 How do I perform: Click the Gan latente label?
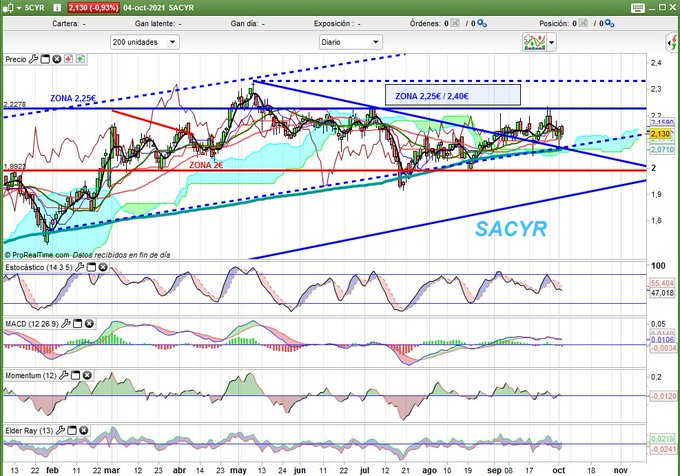coord(155,23)
